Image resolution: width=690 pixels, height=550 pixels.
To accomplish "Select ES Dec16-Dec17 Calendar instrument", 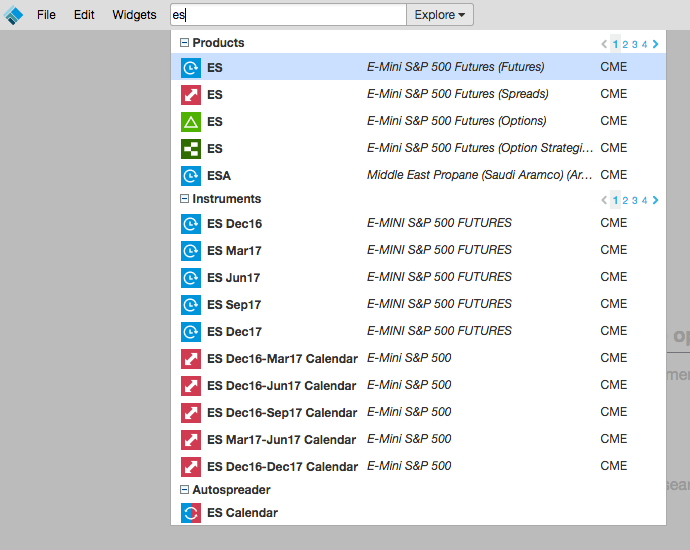I will (x=418, y=466).
